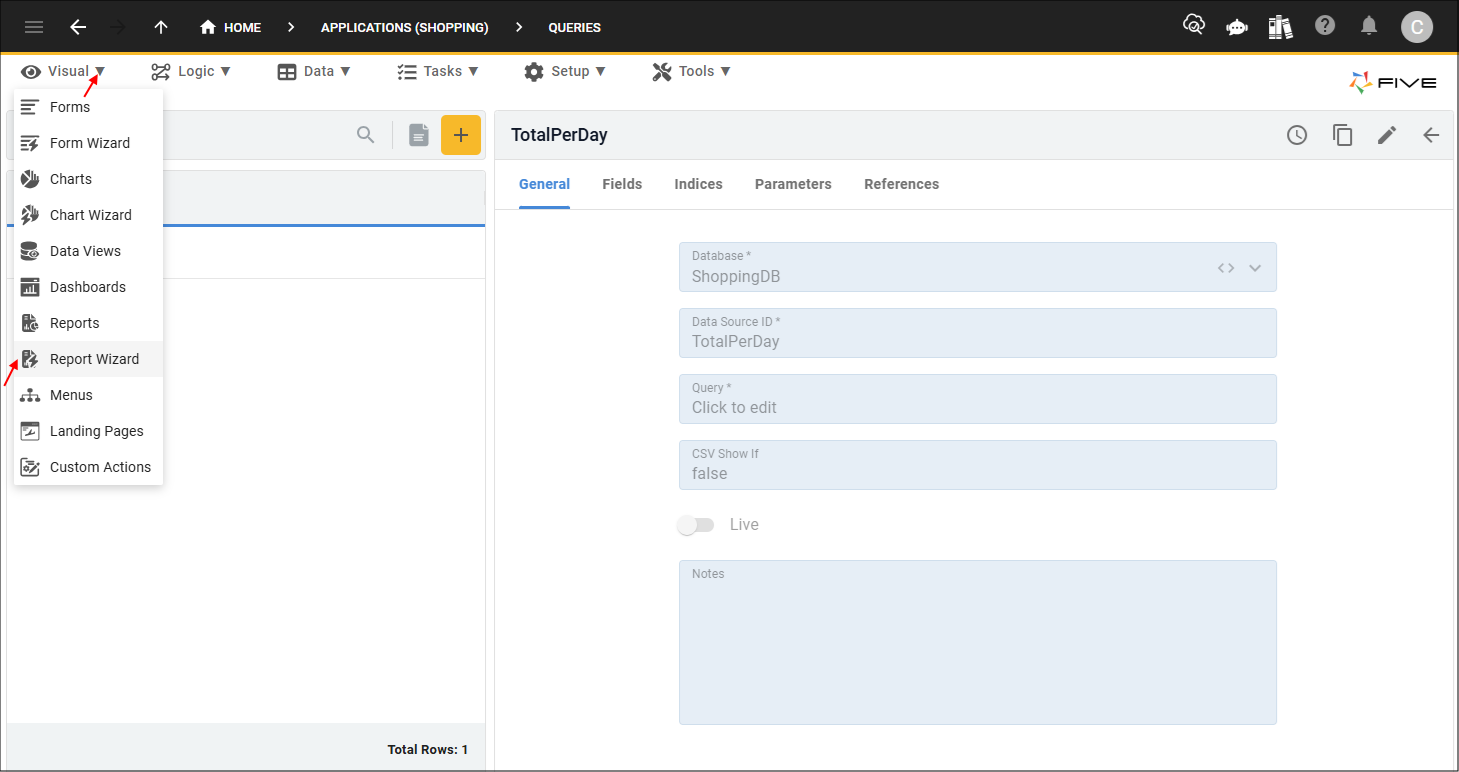Switch to the General tab

[544, 185]
